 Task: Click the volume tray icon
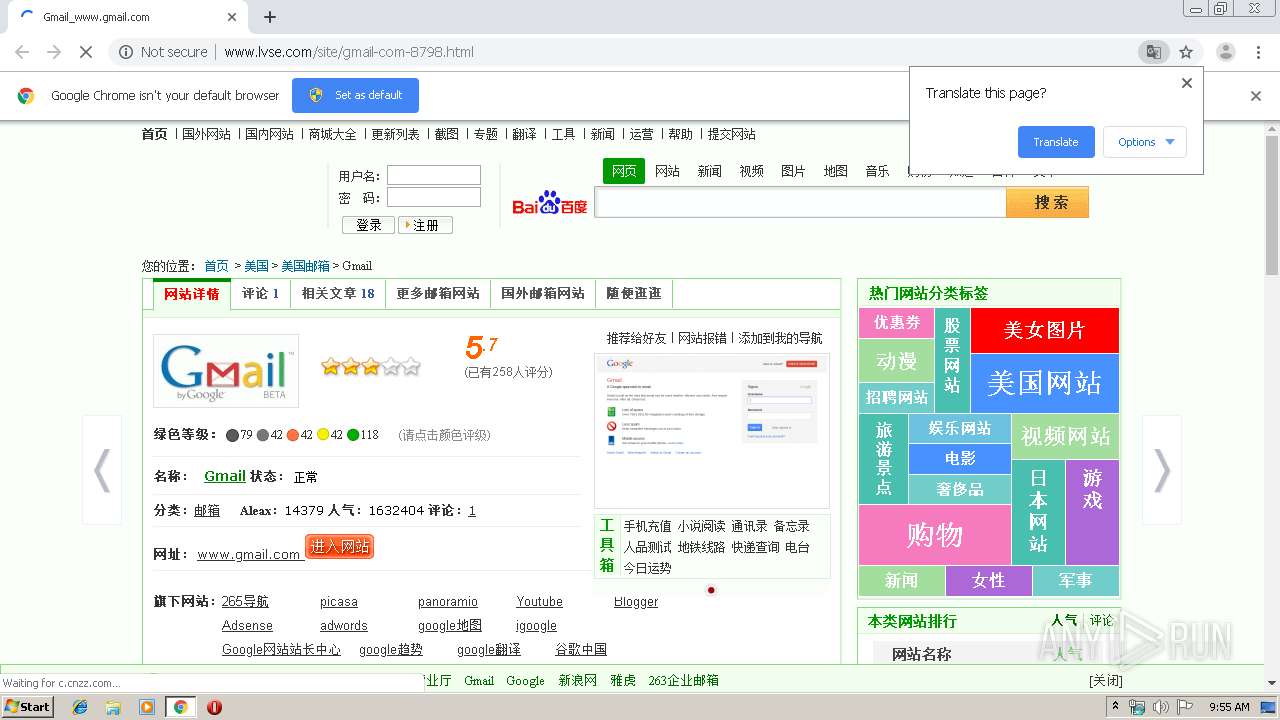coord(1160,707)
